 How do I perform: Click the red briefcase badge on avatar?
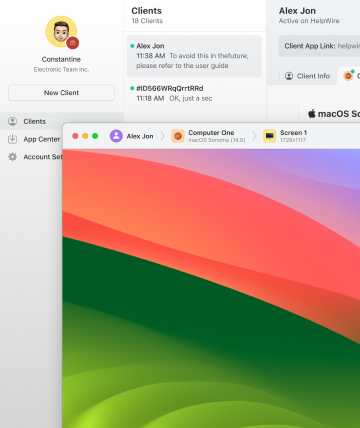pos(72,43)
